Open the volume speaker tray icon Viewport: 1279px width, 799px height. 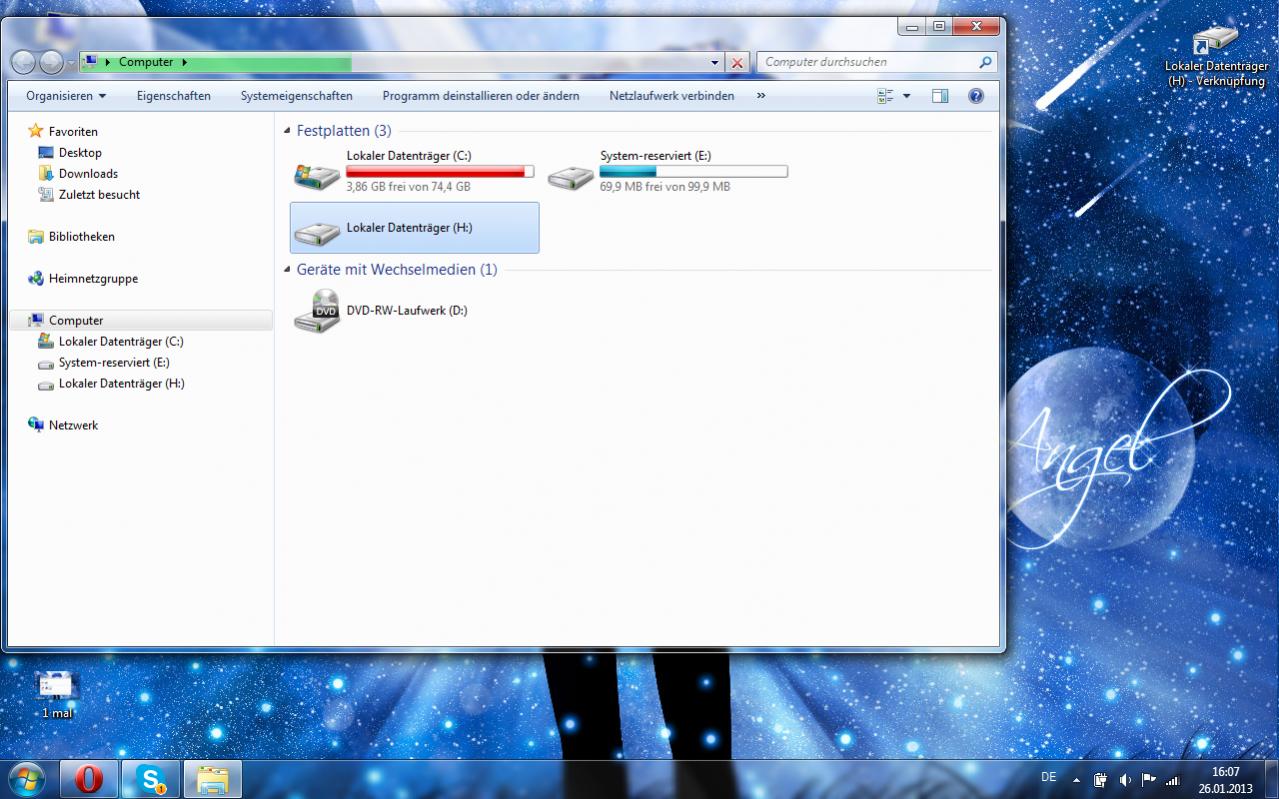tap(1125, 780)
